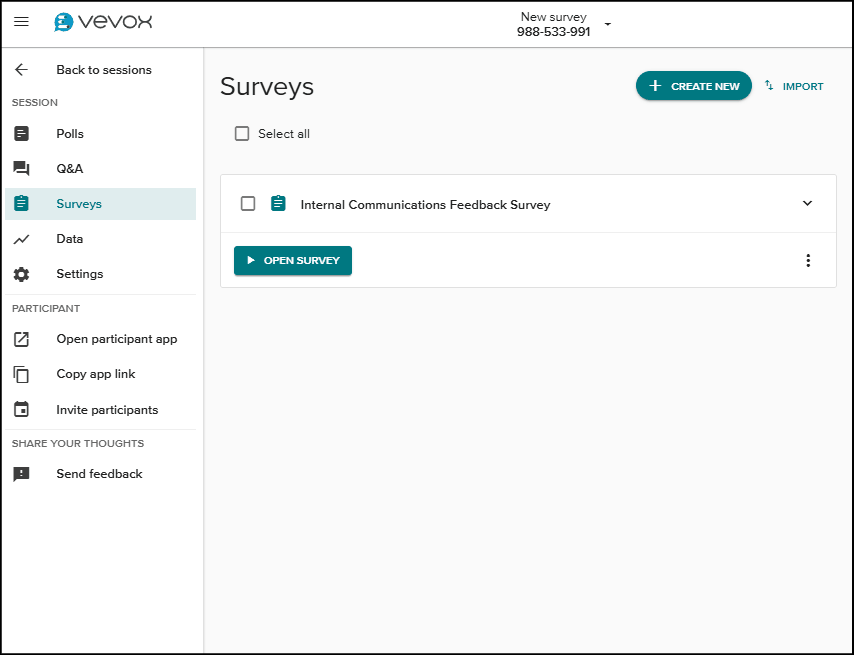The height and width of the screenshot is (655, 854).
Task: Click the CREATE NEW button
Action: (x=693, y=86)
